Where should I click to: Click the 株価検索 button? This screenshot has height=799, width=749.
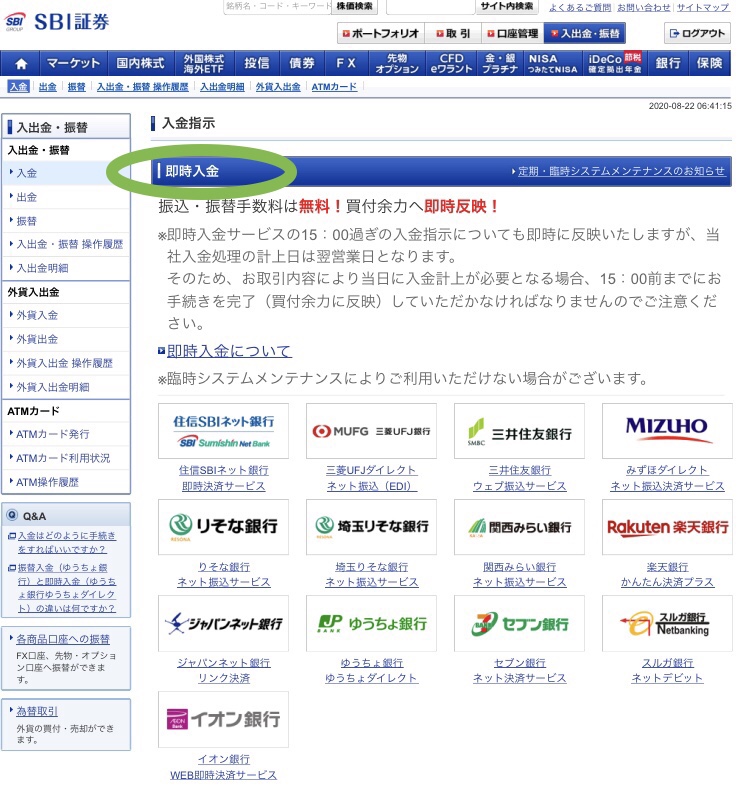tap(355, 7)
